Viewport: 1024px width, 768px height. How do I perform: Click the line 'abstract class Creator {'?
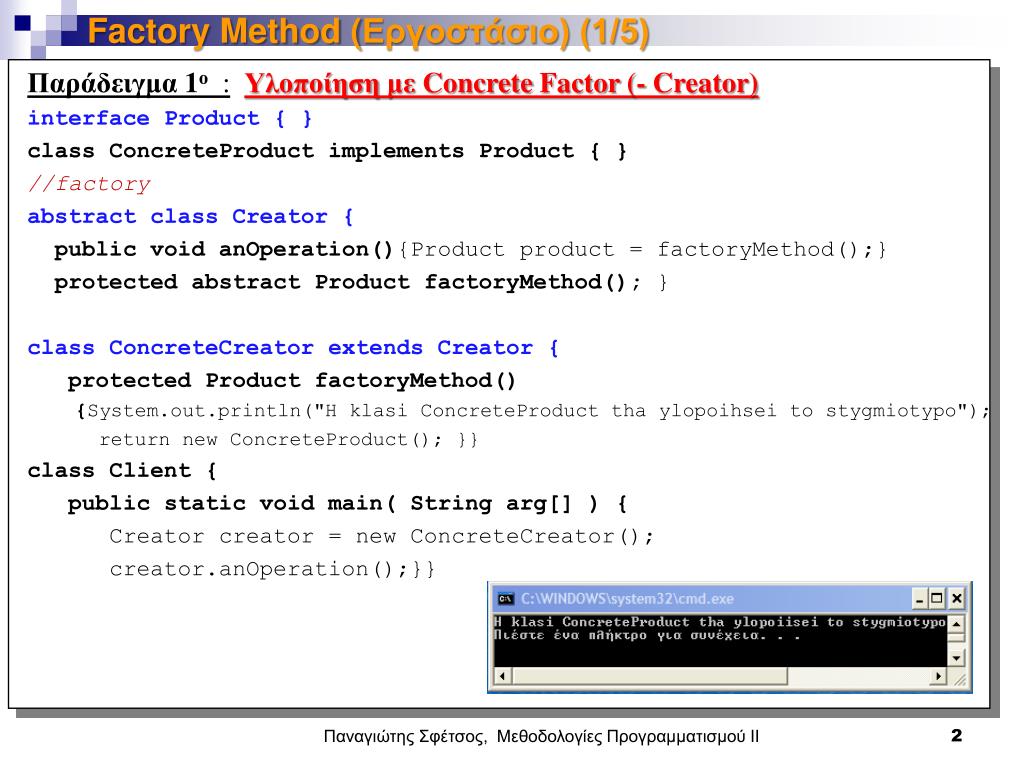point(190,217)
